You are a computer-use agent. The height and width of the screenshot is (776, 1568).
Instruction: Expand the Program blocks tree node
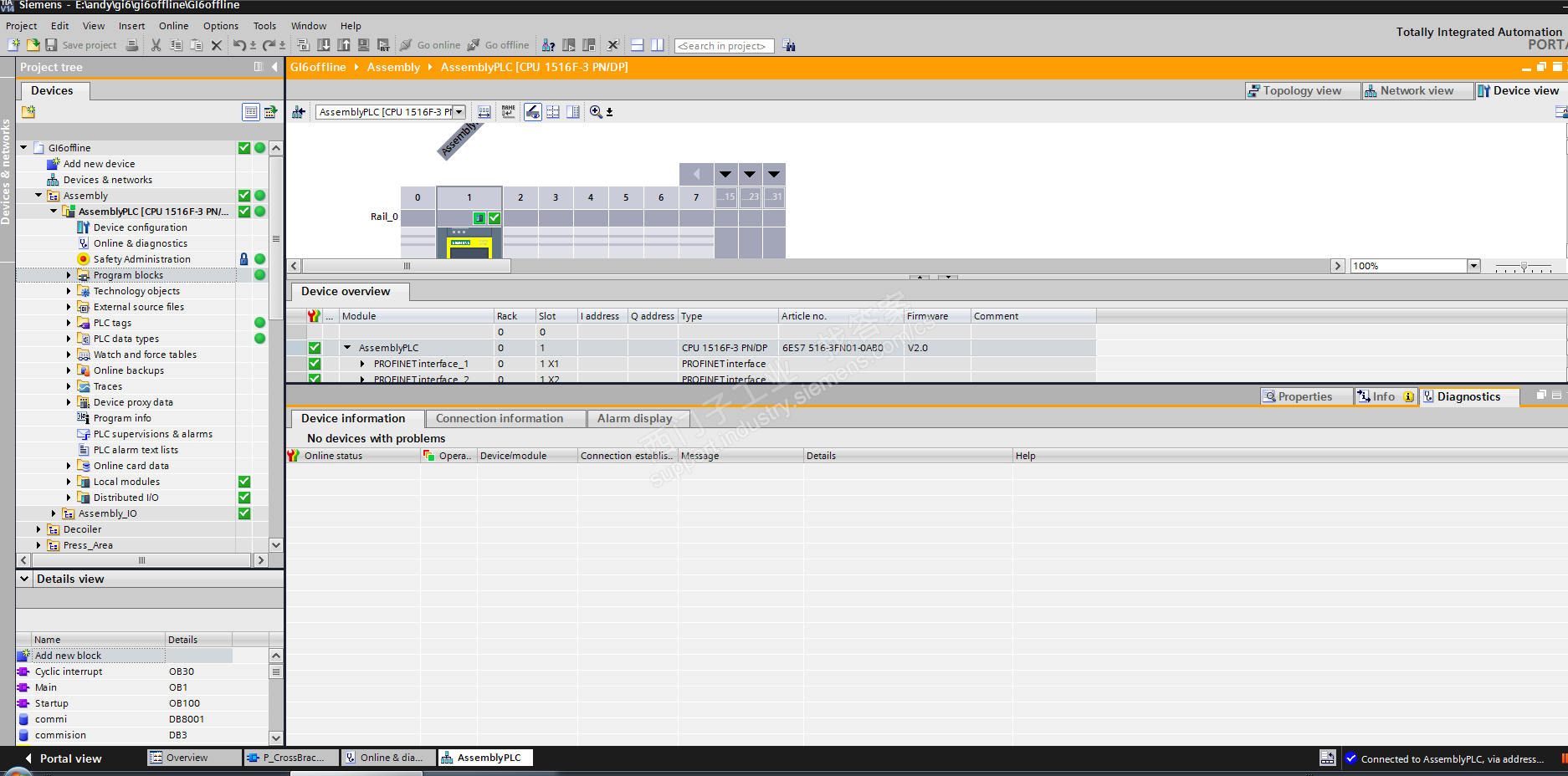[x=69, y=275]
